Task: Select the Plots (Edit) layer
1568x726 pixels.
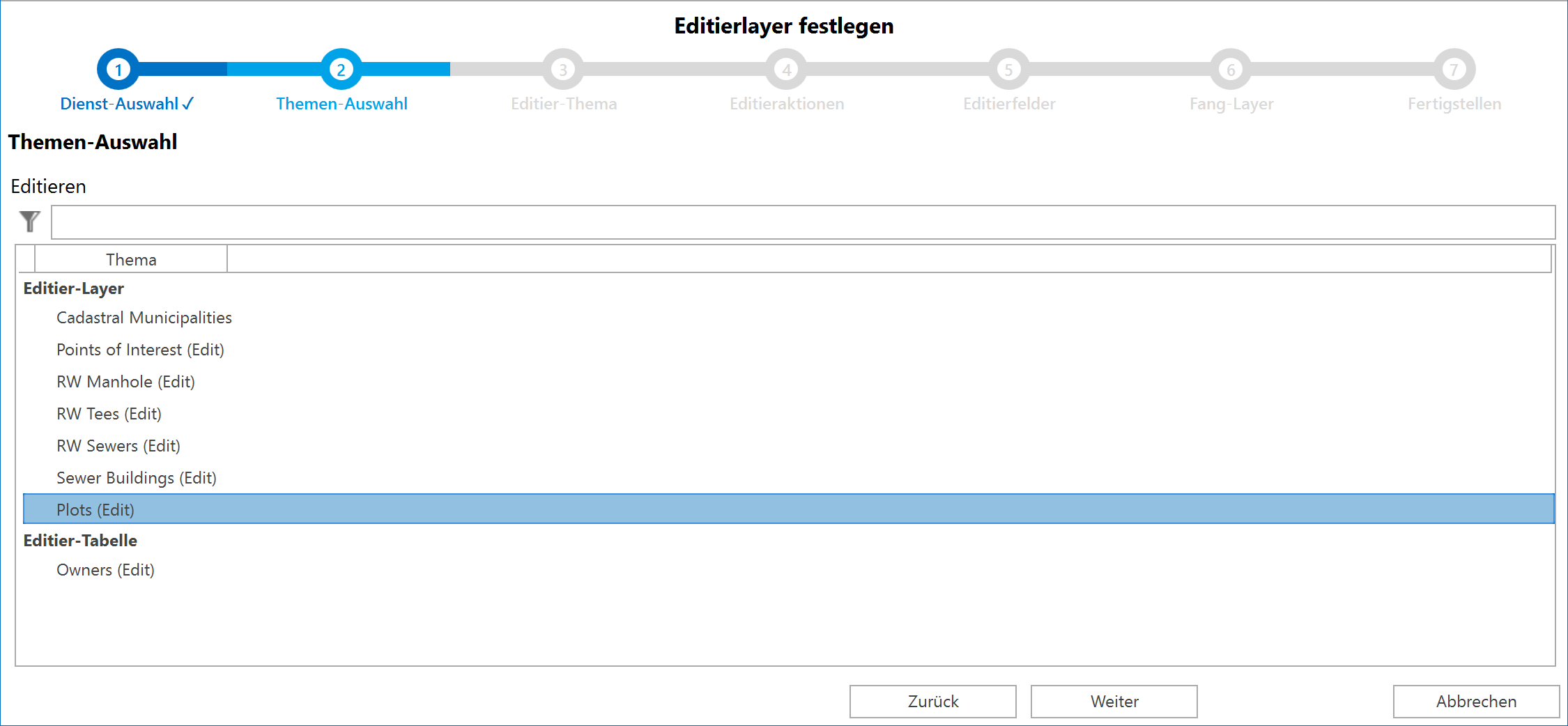Action: click(x=95, y=509)
